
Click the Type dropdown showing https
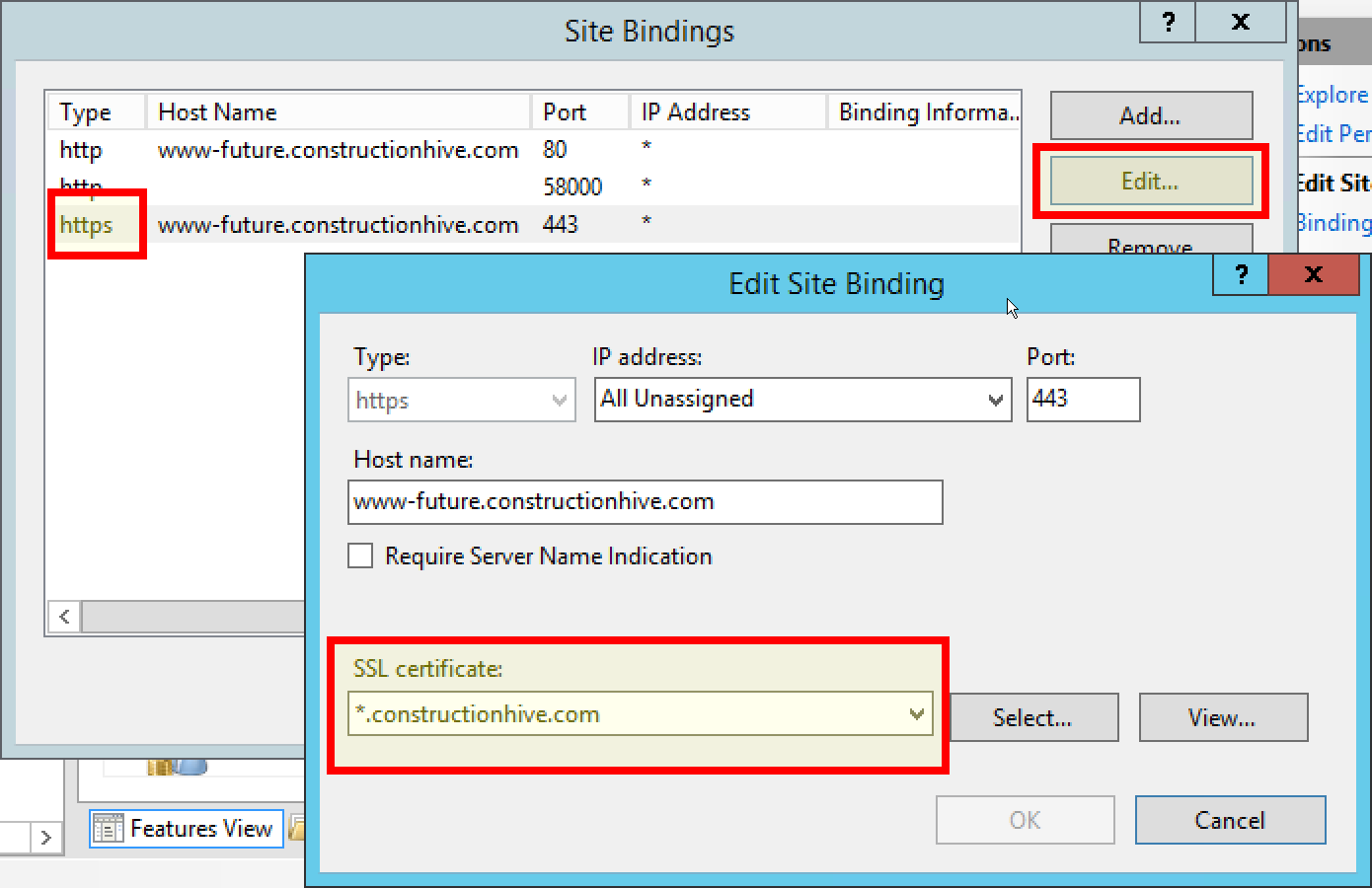tap(461, 401)
